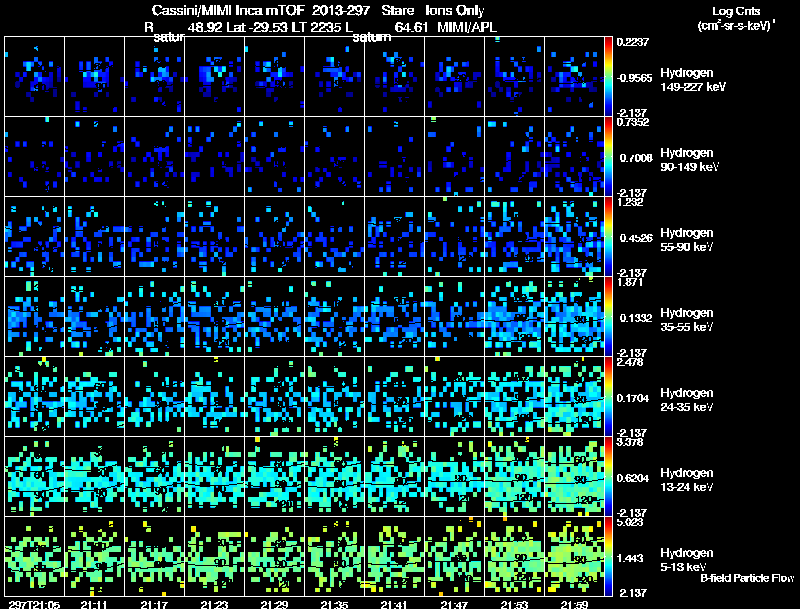Click the 21:41 panel in the 13-24 keV row
Viewport: 800px width, 609px height.
(395, 476)
